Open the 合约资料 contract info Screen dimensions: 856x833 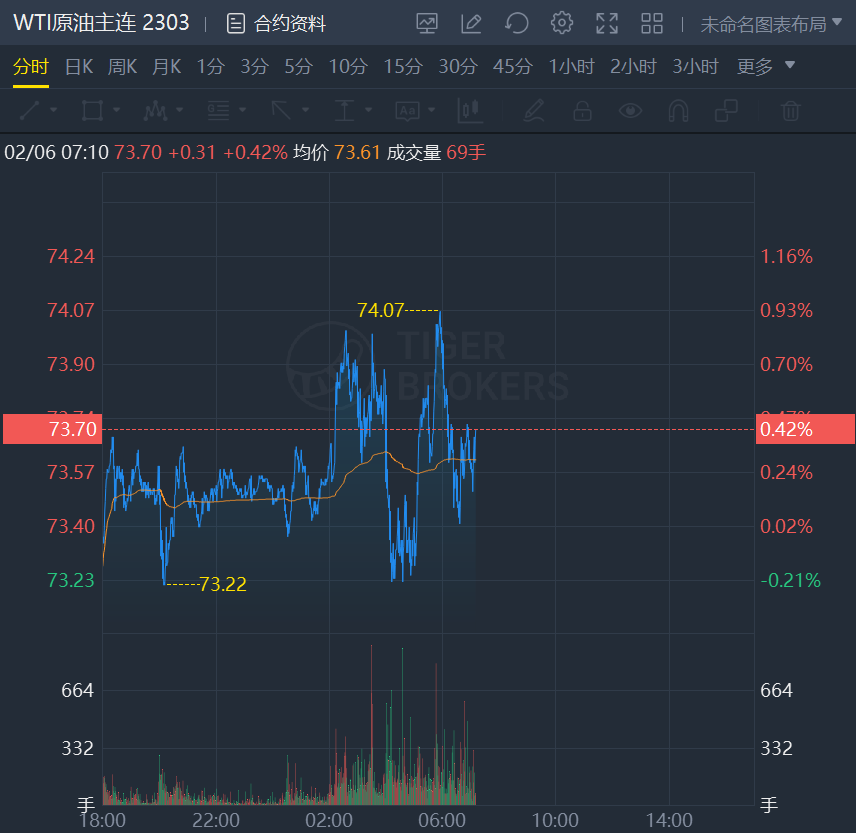click(x=277, y=23)
